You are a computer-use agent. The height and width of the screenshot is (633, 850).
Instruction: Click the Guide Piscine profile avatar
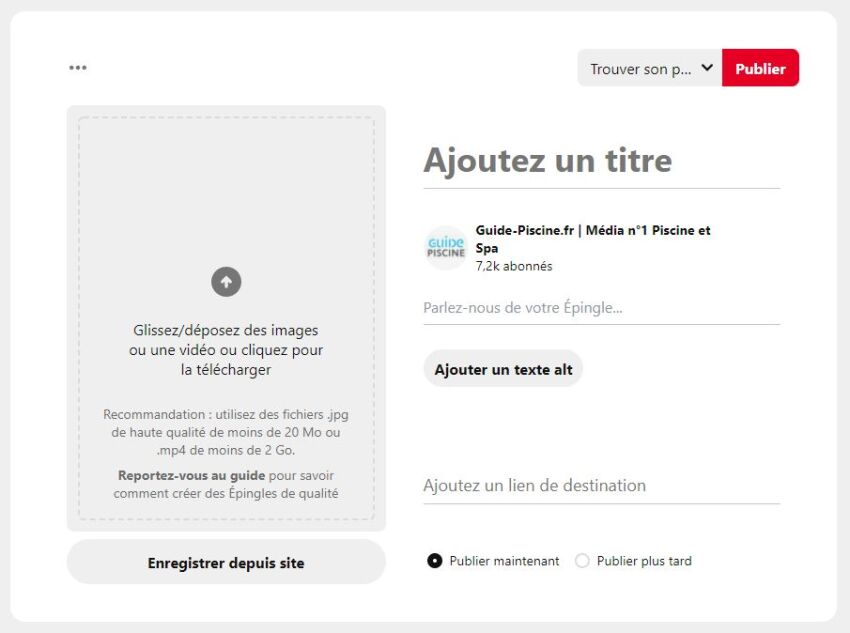(446, 248)
